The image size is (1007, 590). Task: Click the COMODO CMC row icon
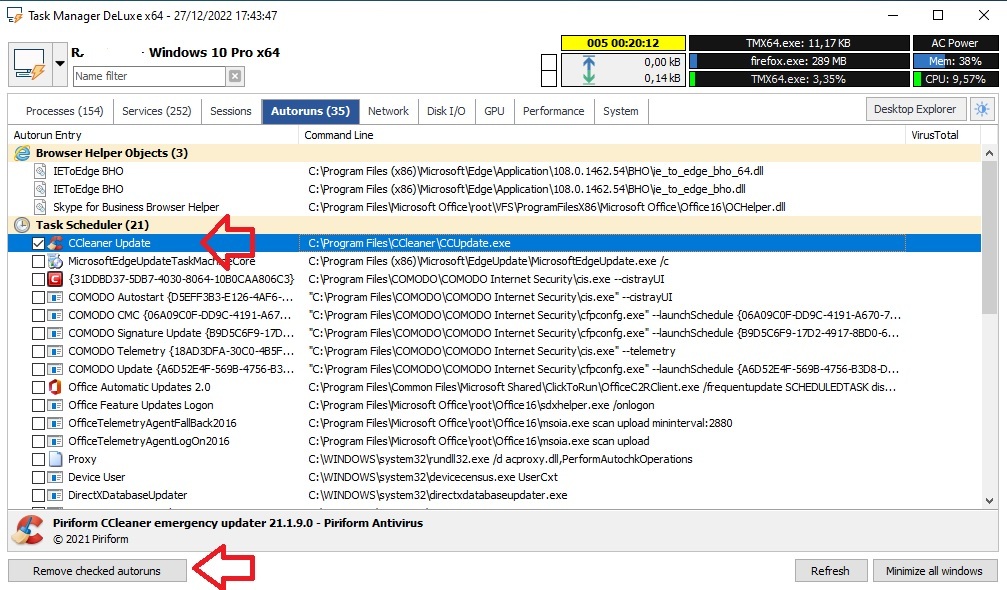pyautogui.click(x=55, y=315)
